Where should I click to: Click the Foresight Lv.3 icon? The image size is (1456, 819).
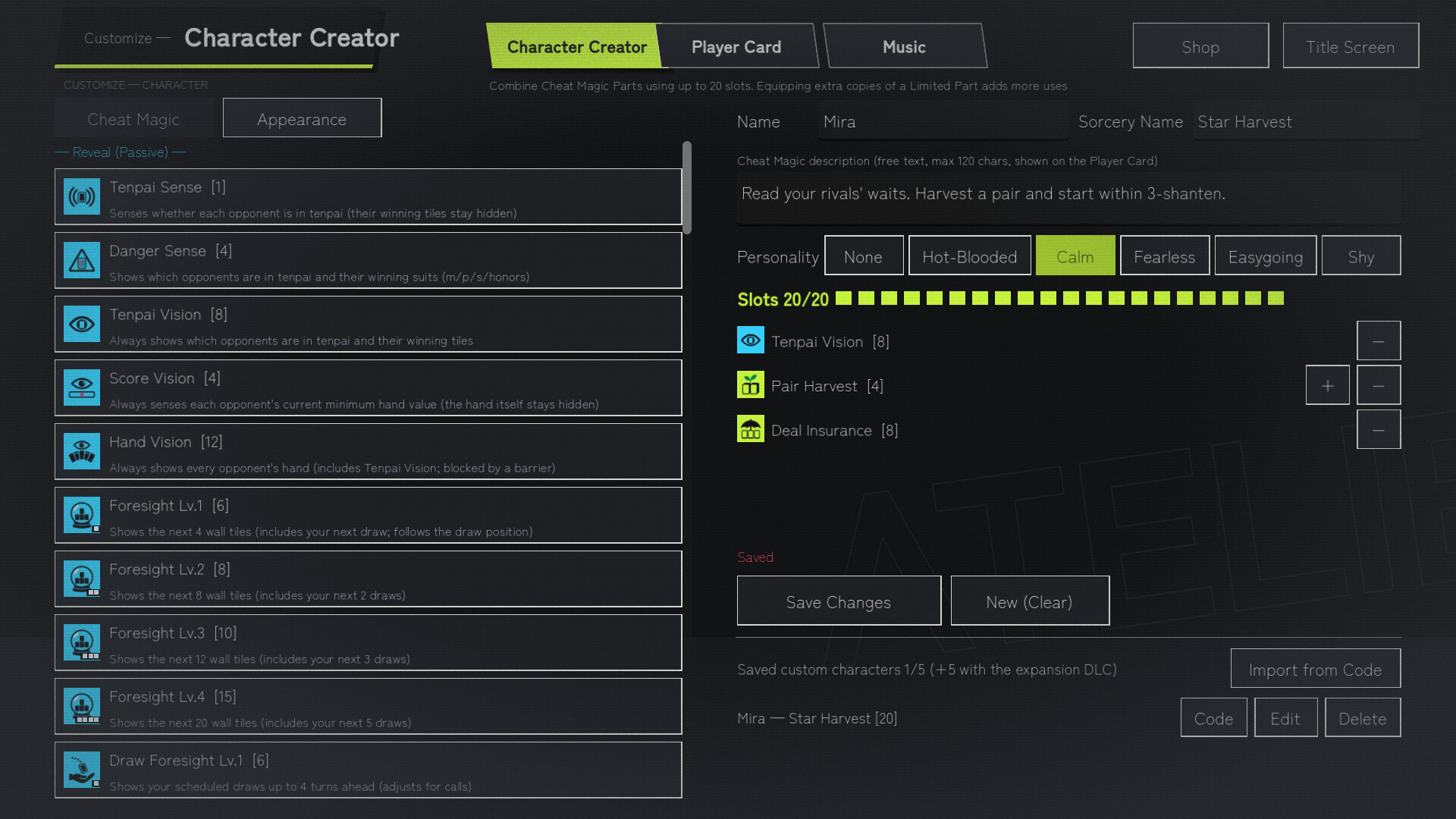point(82,643)
